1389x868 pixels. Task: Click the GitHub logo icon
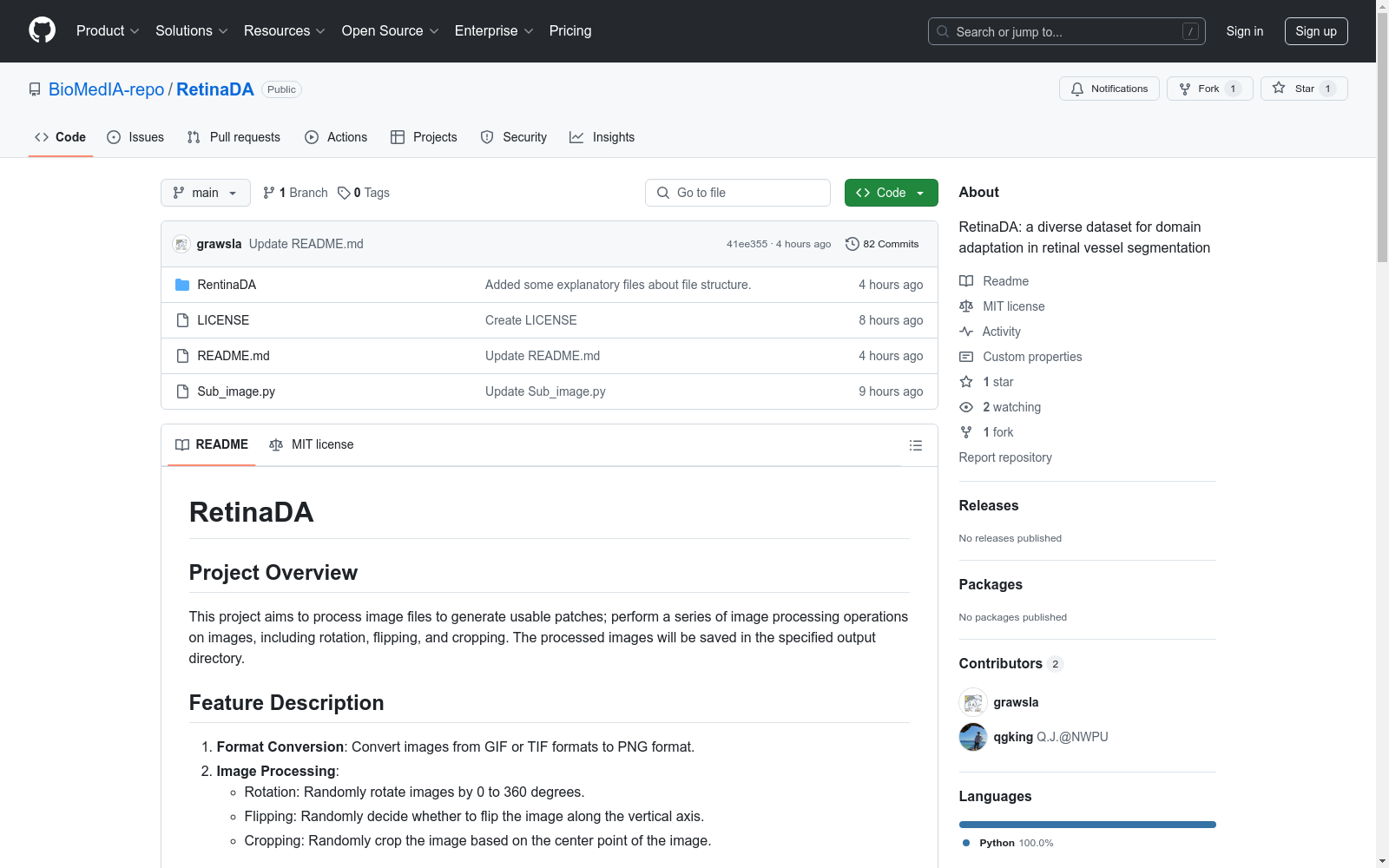(42, 30)
